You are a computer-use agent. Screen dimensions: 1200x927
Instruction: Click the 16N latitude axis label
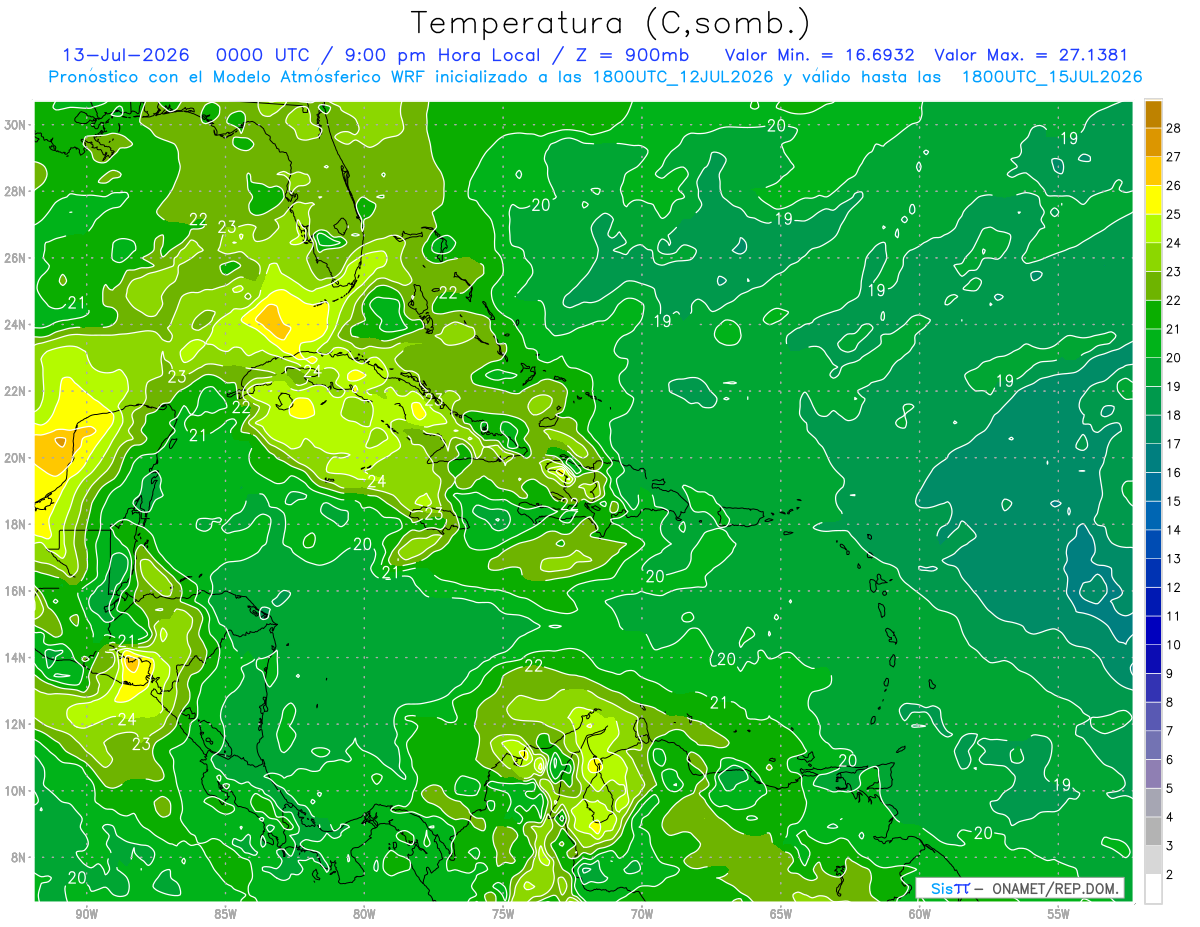tap(17, 591)
